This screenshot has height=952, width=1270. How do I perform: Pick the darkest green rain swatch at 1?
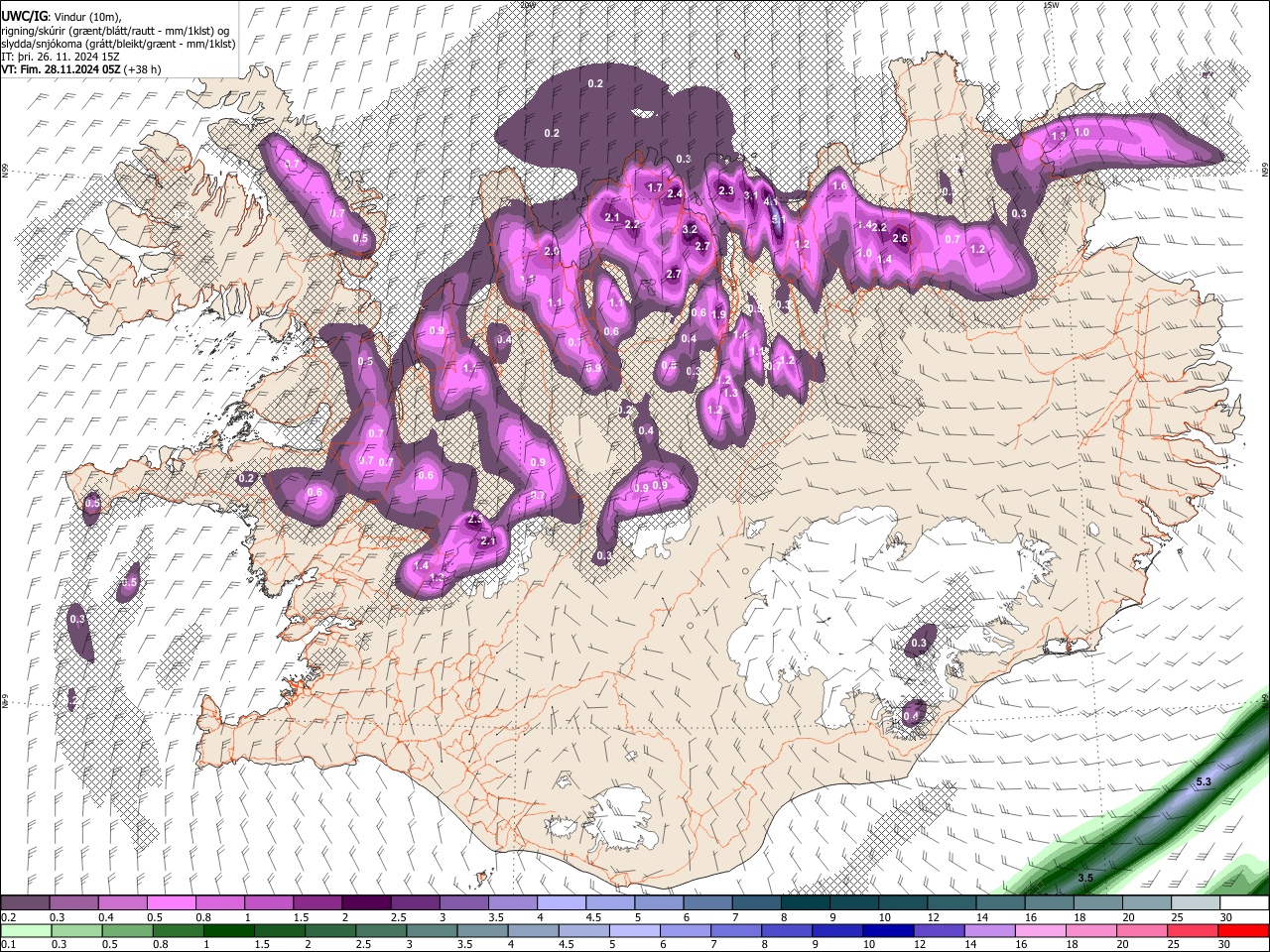click(x=228, y=930)
